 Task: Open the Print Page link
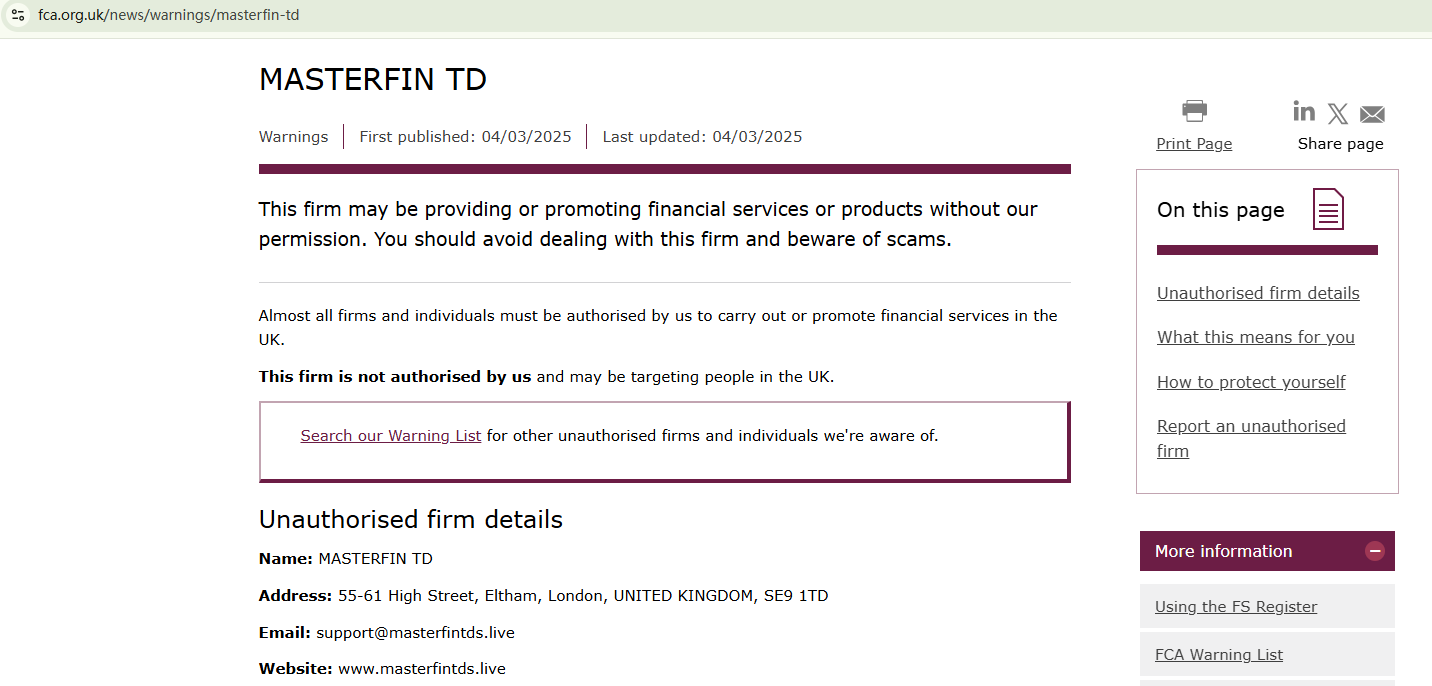coord(1194,144)
